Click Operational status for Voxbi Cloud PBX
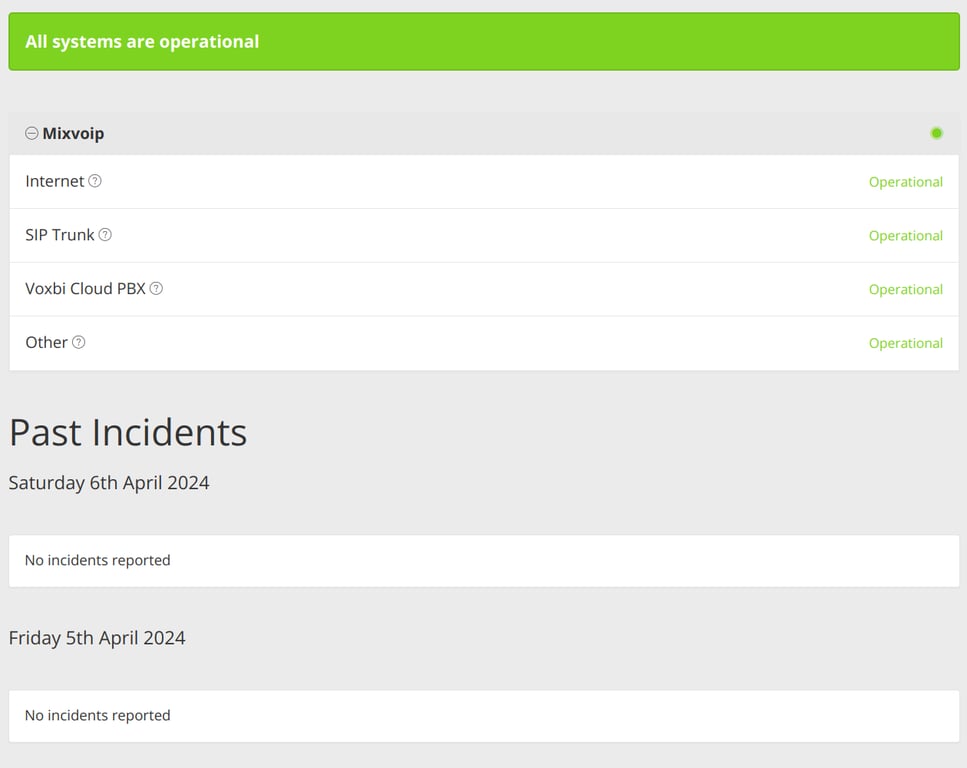 tap(905, 289)
